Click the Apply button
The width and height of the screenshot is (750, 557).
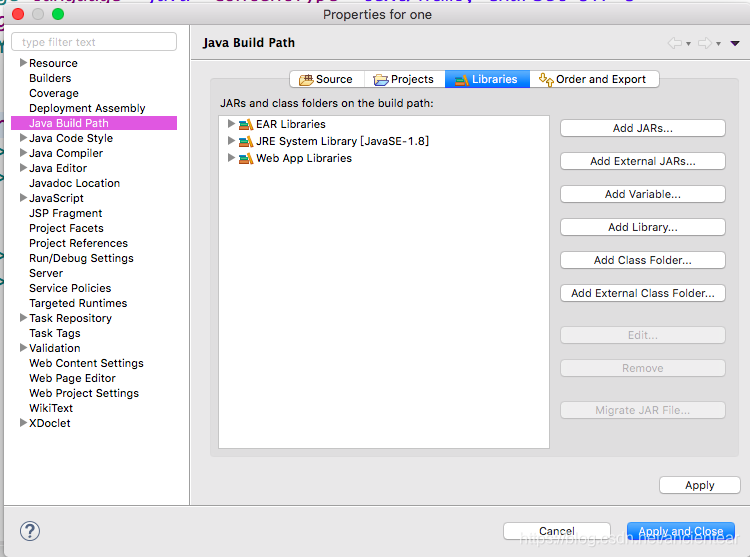pos(699,485)
